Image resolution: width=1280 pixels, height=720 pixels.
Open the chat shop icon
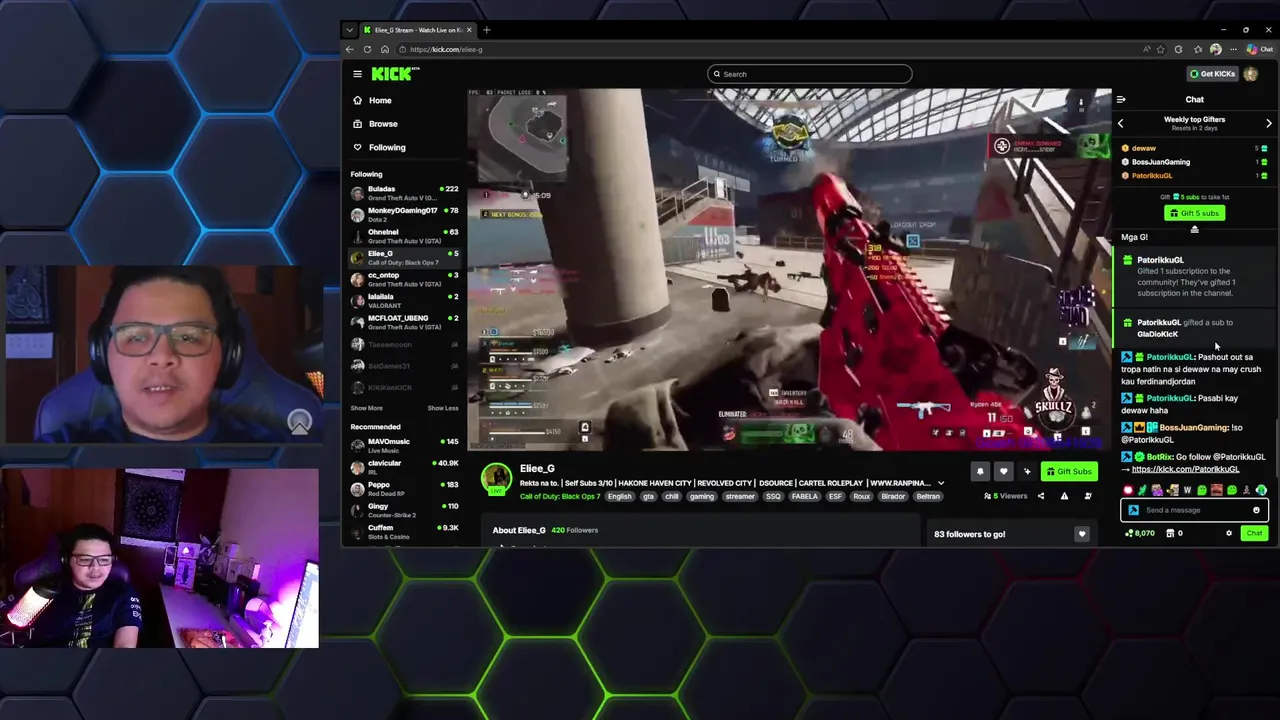tap(1170, 534)
